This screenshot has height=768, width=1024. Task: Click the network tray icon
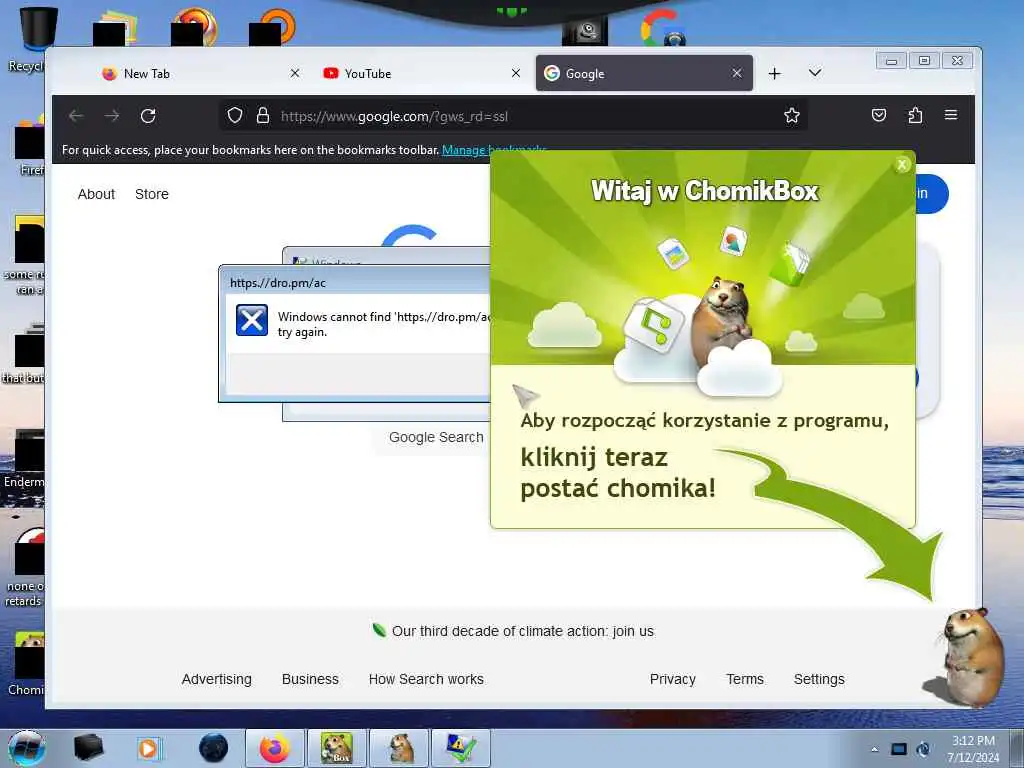pyautogui.click(x=899, y=749)
